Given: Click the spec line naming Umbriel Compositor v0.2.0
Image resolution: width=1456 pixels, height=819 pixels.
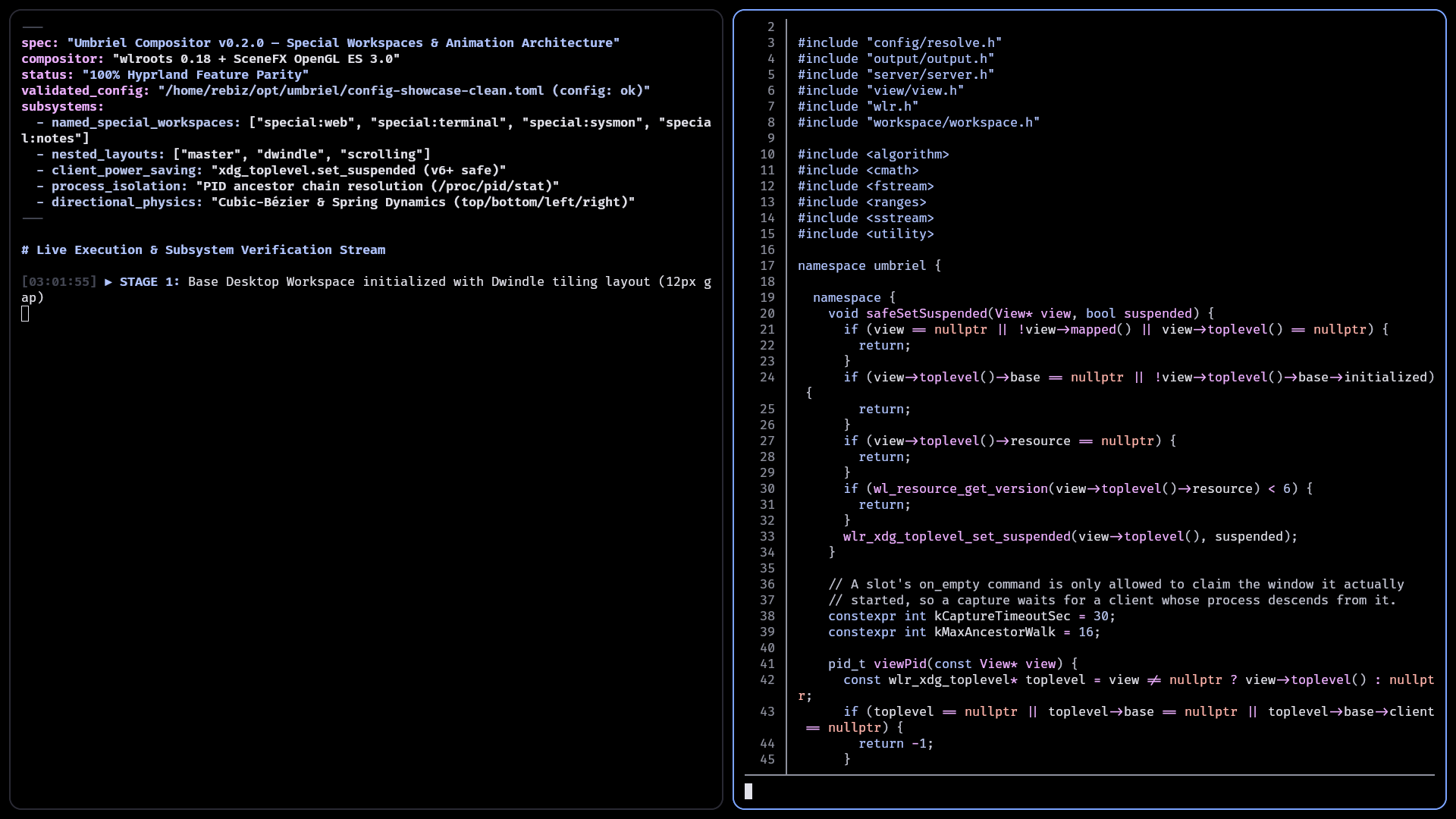Looking at the screenshot, I should click(x=320, y=43).
